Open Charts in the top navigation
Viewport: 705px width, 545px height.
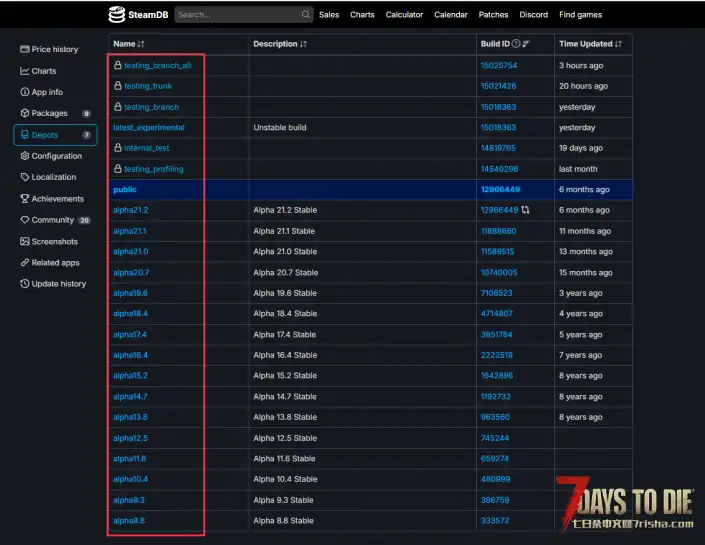click(x=362, y=14)
